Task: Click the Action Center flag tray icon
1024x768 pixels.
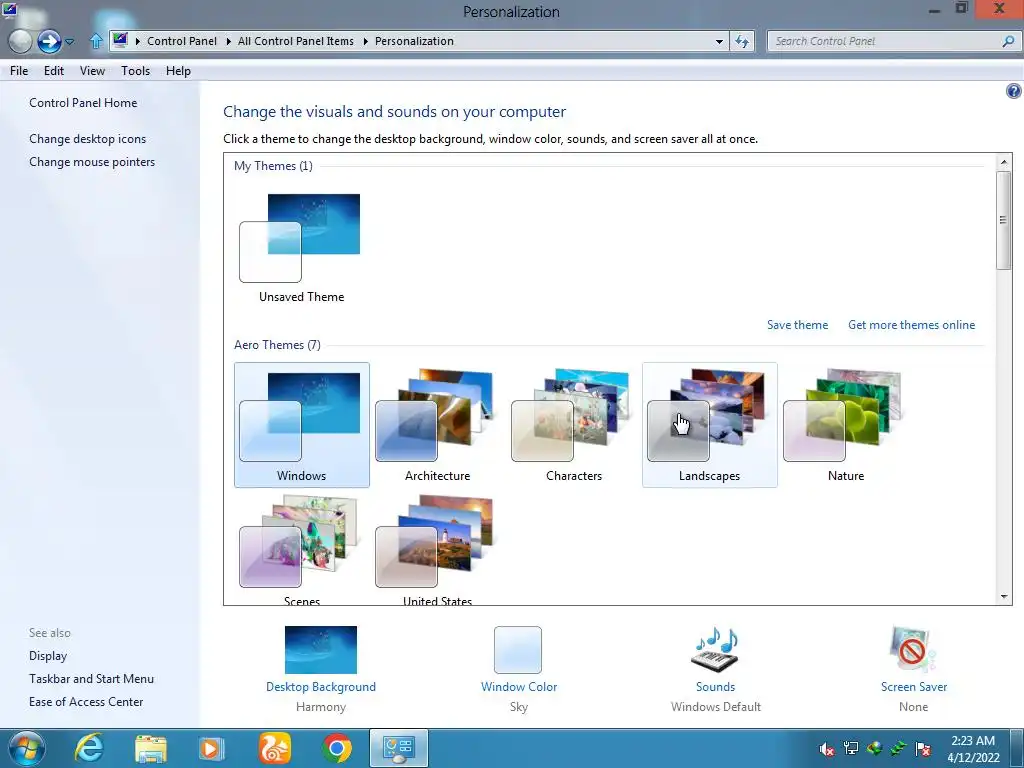Action: point(923,748)
